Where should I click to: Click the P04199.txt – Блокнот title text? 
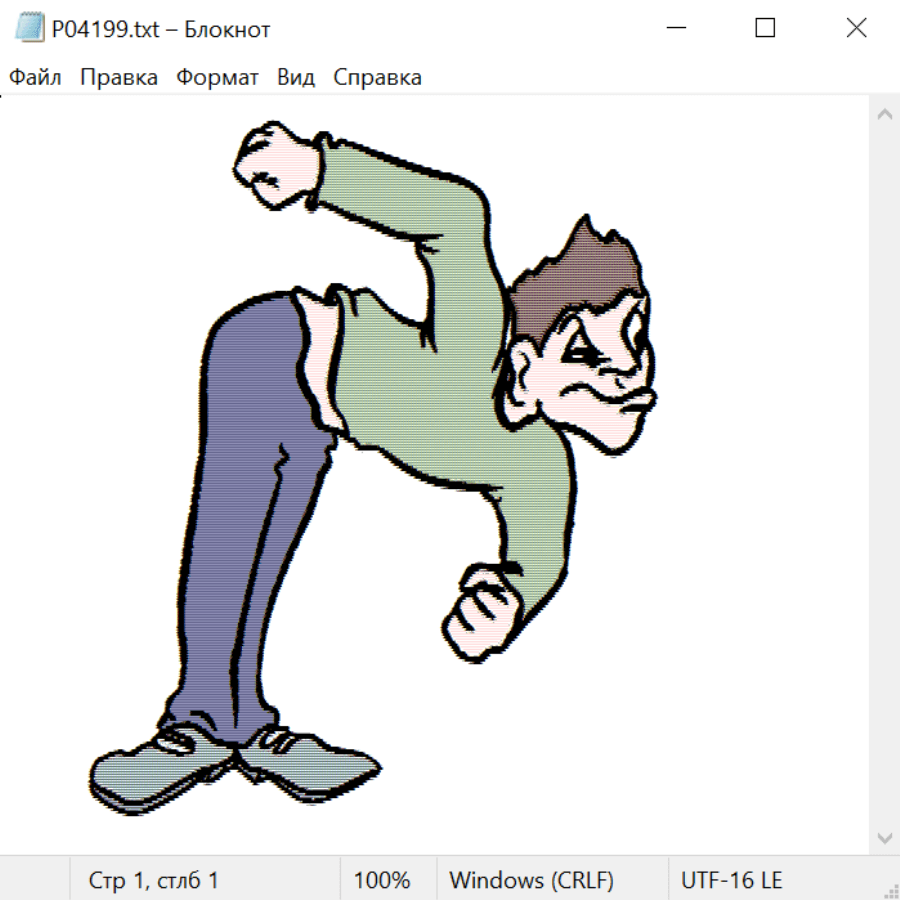coord(161,30)
